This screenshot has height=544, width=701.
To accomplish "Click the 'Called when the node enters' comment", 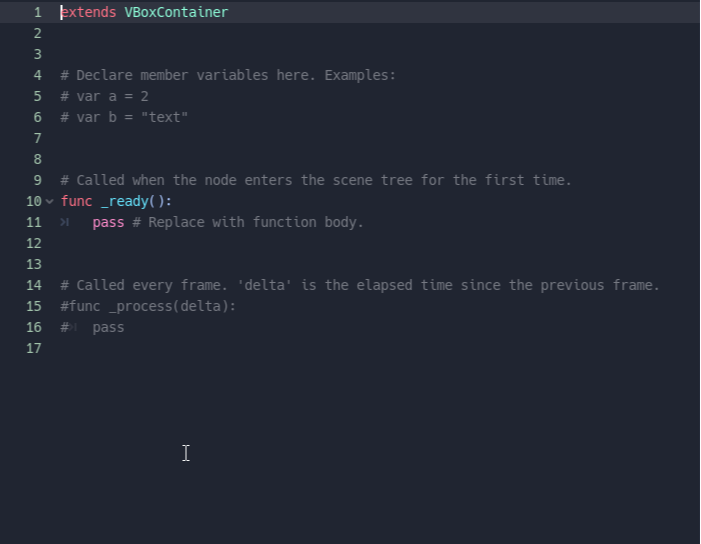I will 316,180.
